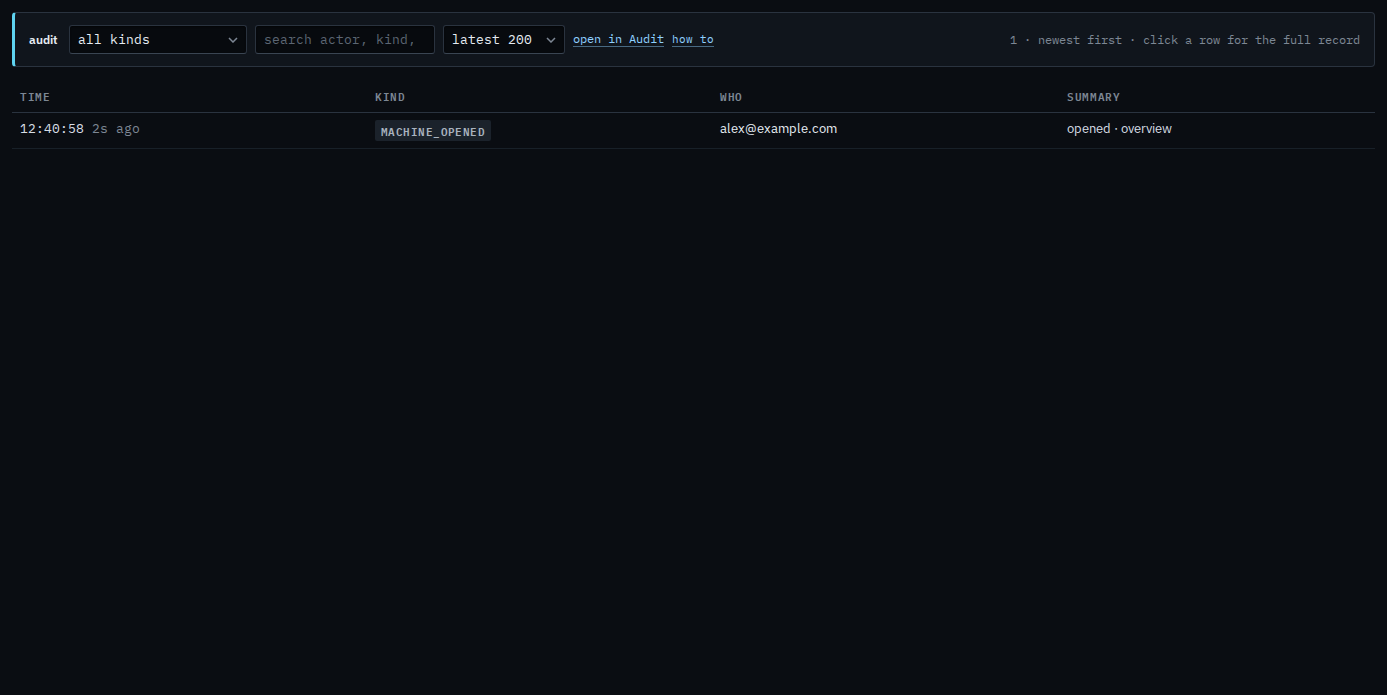Expand the "latest 200" limit dropdown

504,40
